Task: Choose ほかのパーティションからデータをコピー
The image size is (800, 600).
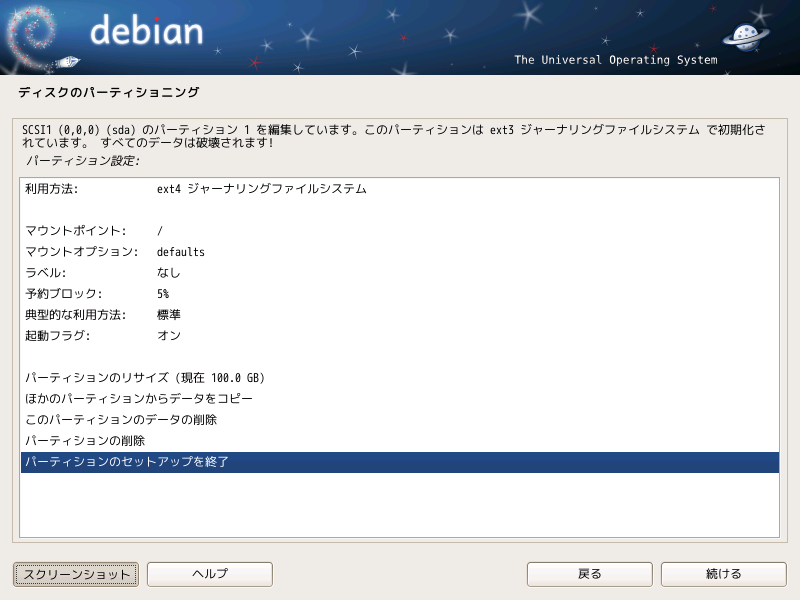Action: (x=399, y=398)
